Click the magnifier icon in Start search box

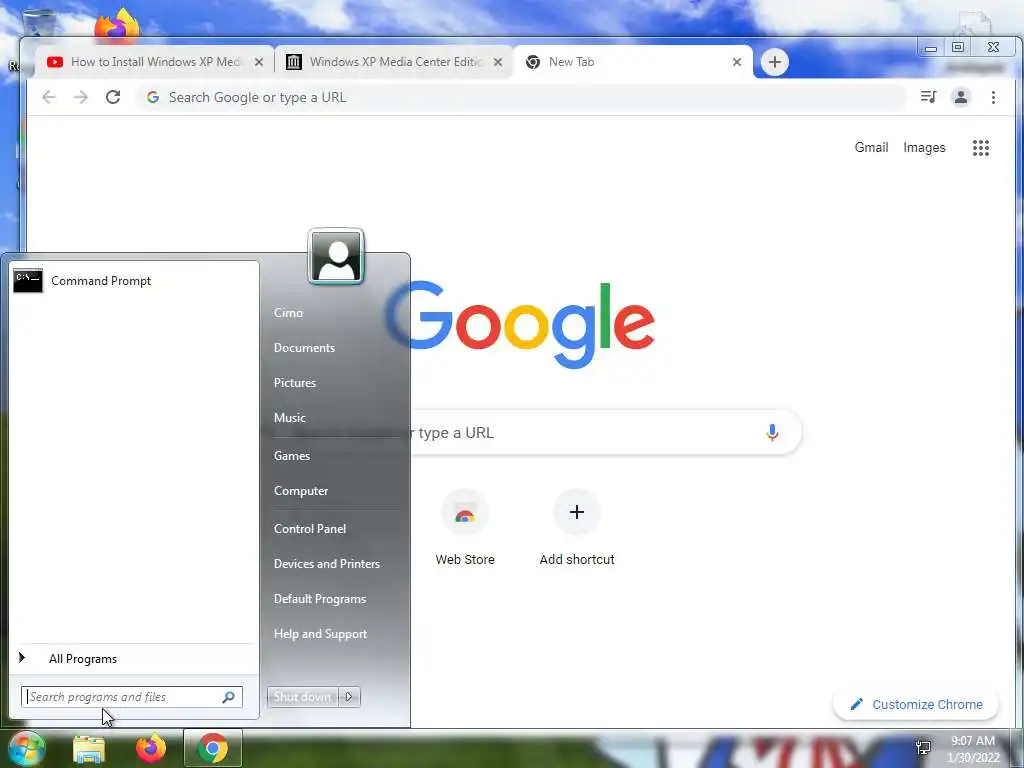[x=229, y=697]
